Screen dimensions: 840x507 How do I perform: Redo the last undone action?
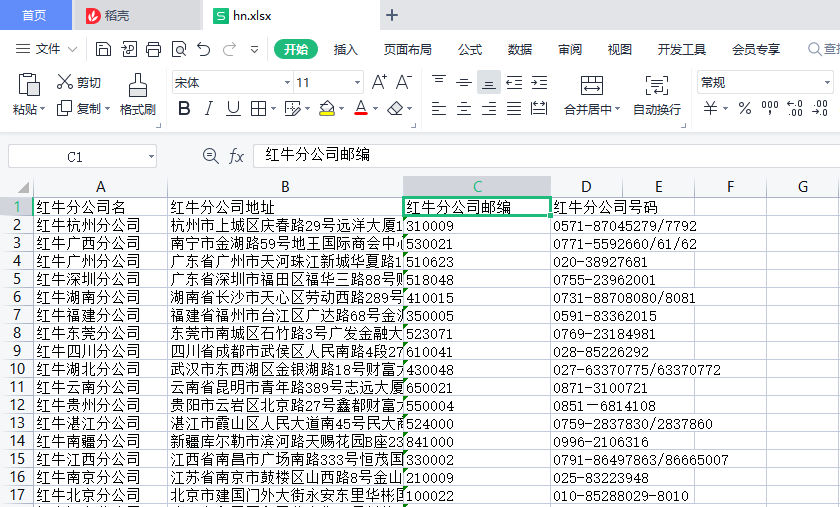point(229,49)
